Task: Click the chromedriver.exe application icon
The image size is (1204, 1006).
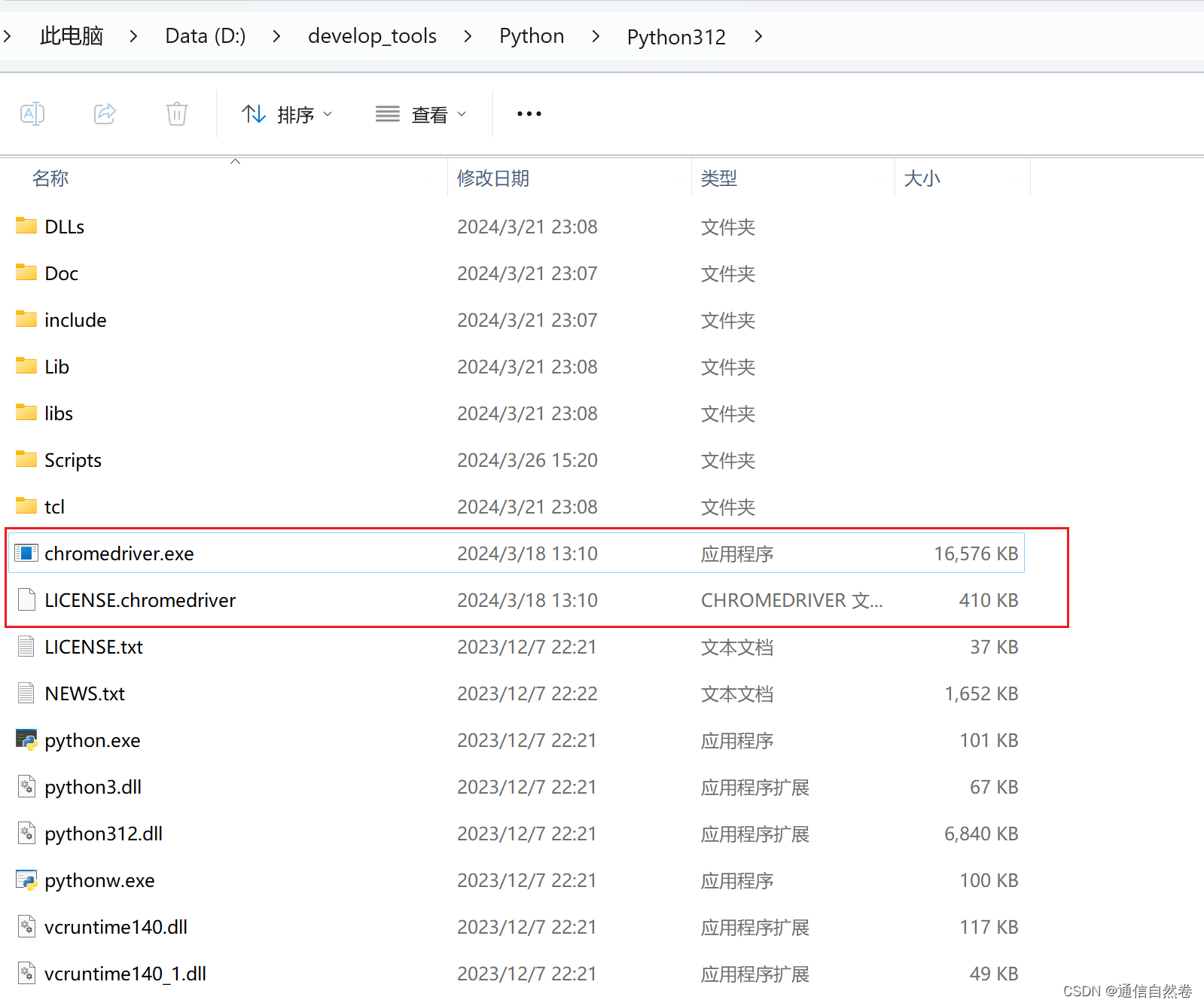Action: click(26, 553)
